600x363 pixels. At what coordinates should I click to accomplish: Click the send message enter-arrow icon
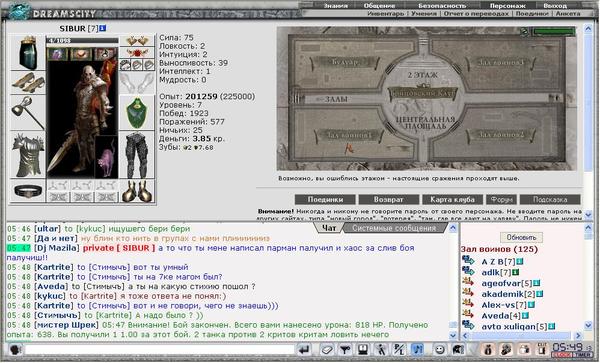[305, 349]
